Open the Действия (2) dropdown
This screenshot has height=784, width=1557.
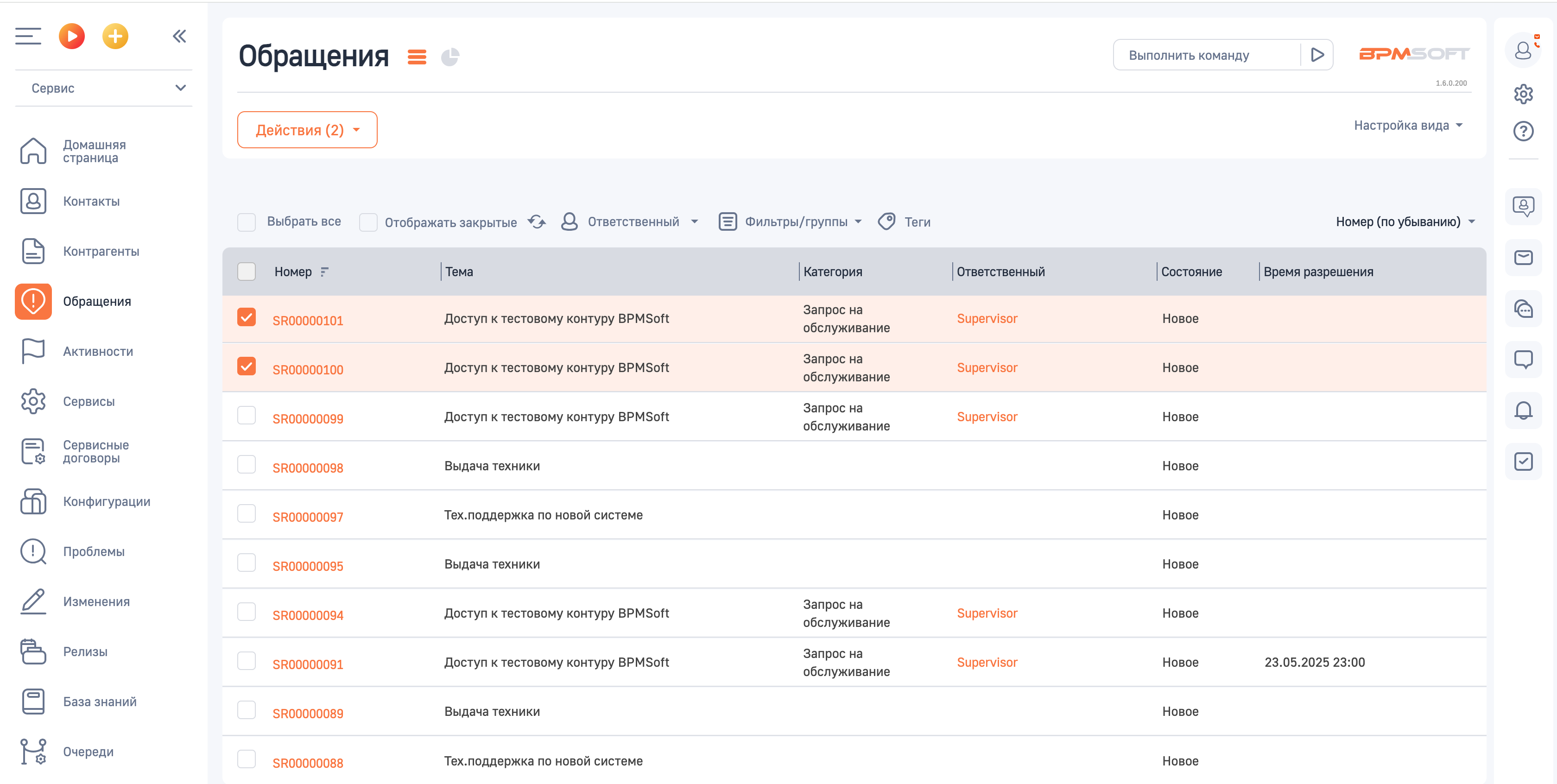[307, 130]
